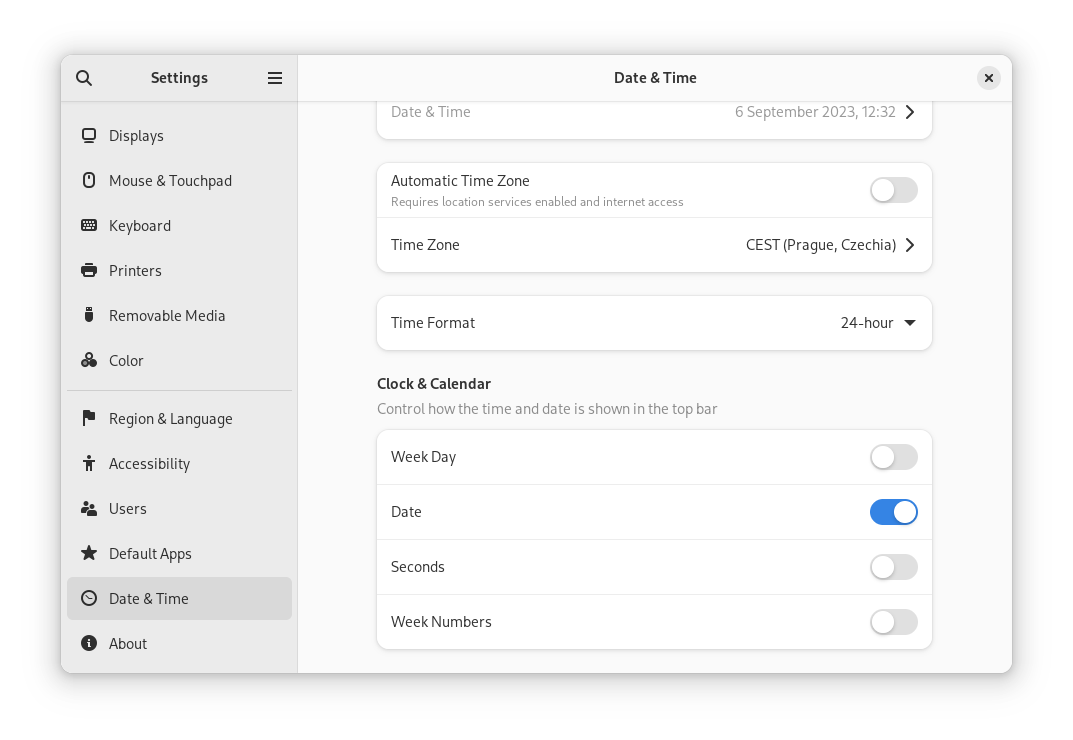Click the Printers icon in sidebar
Screen dimensions: 1073x740
[x=89, y=271]
